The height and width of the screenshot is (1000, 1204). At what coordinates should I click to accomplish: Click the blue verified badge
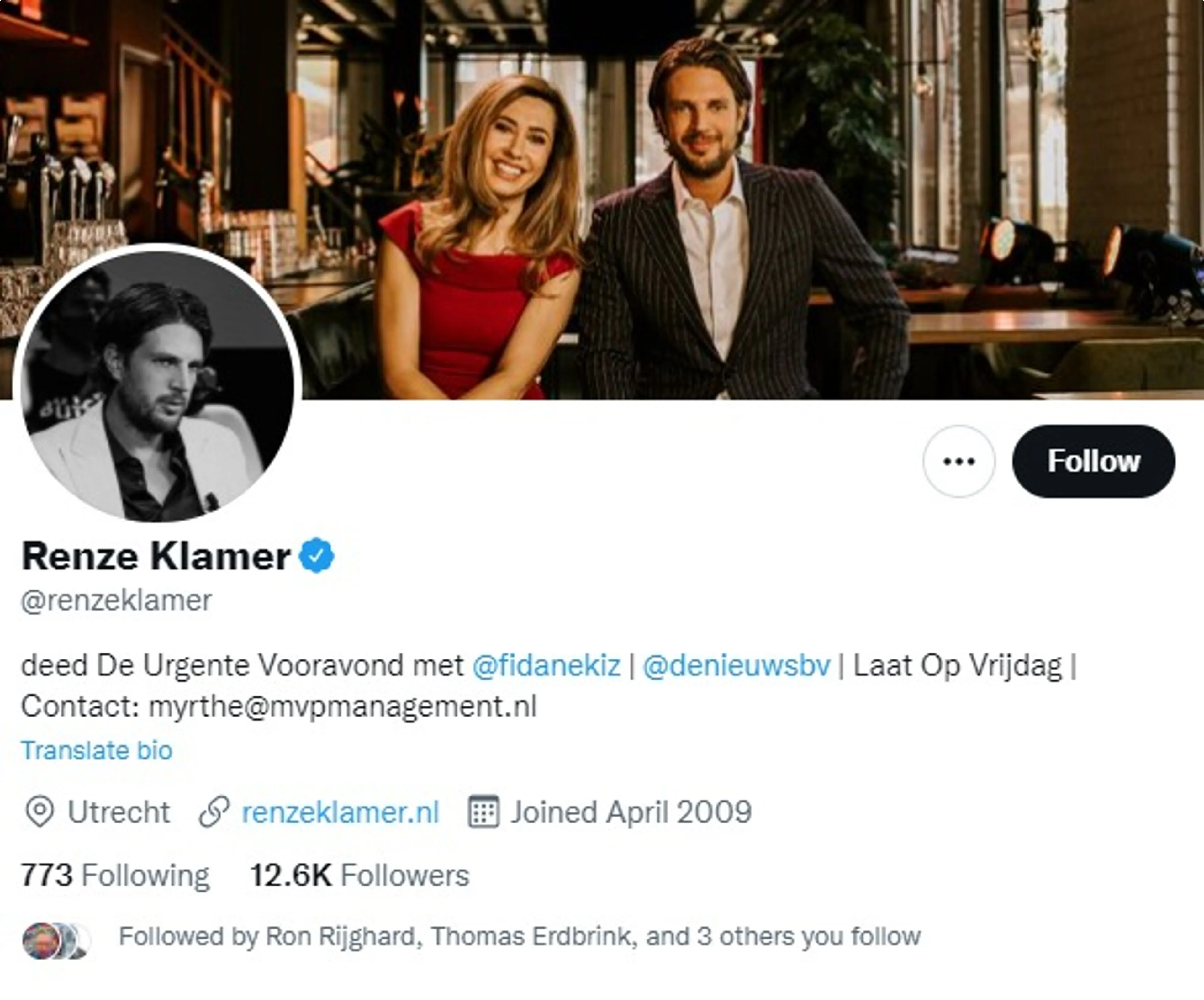(x=316, y=555)
